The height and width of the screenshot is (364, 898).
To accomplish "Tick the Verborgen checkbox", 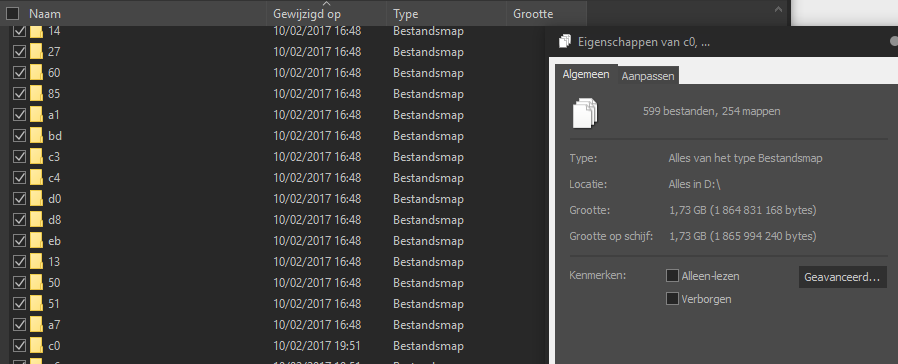I will [x=672, y=299].
